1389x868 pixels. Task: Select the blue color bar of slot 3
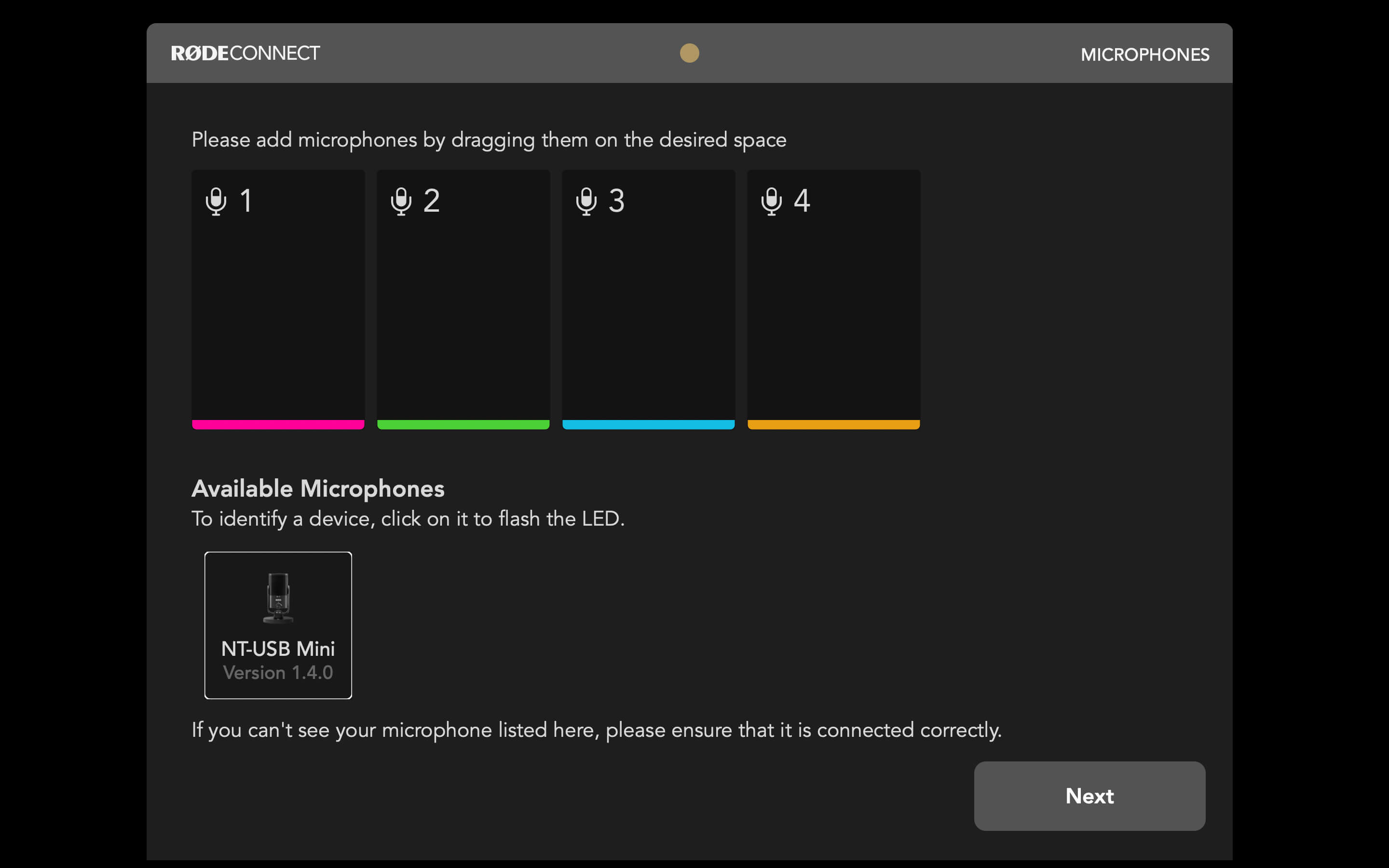tap(649, 425)
